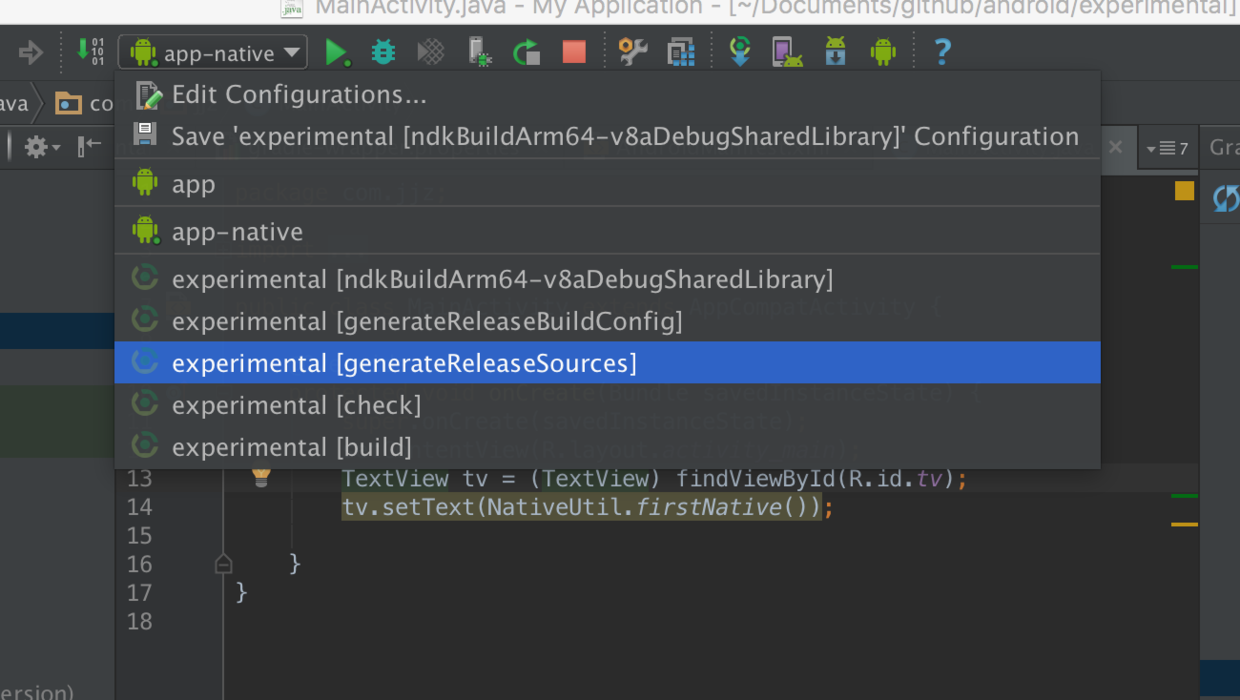Click the Gradle refresh icon on right panel

click(1226, 198)
